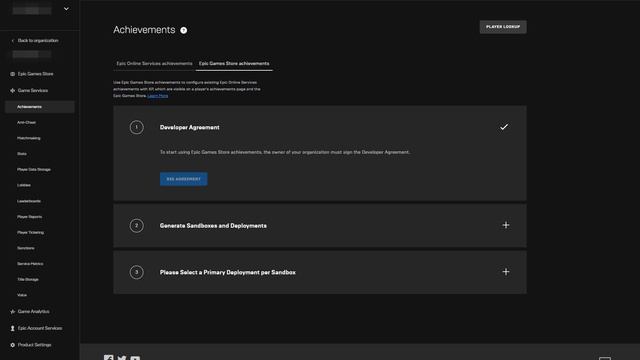This screenshot has height=360, width=640.
Task: Open Voice in the sidebar
Action: [22, 295]
